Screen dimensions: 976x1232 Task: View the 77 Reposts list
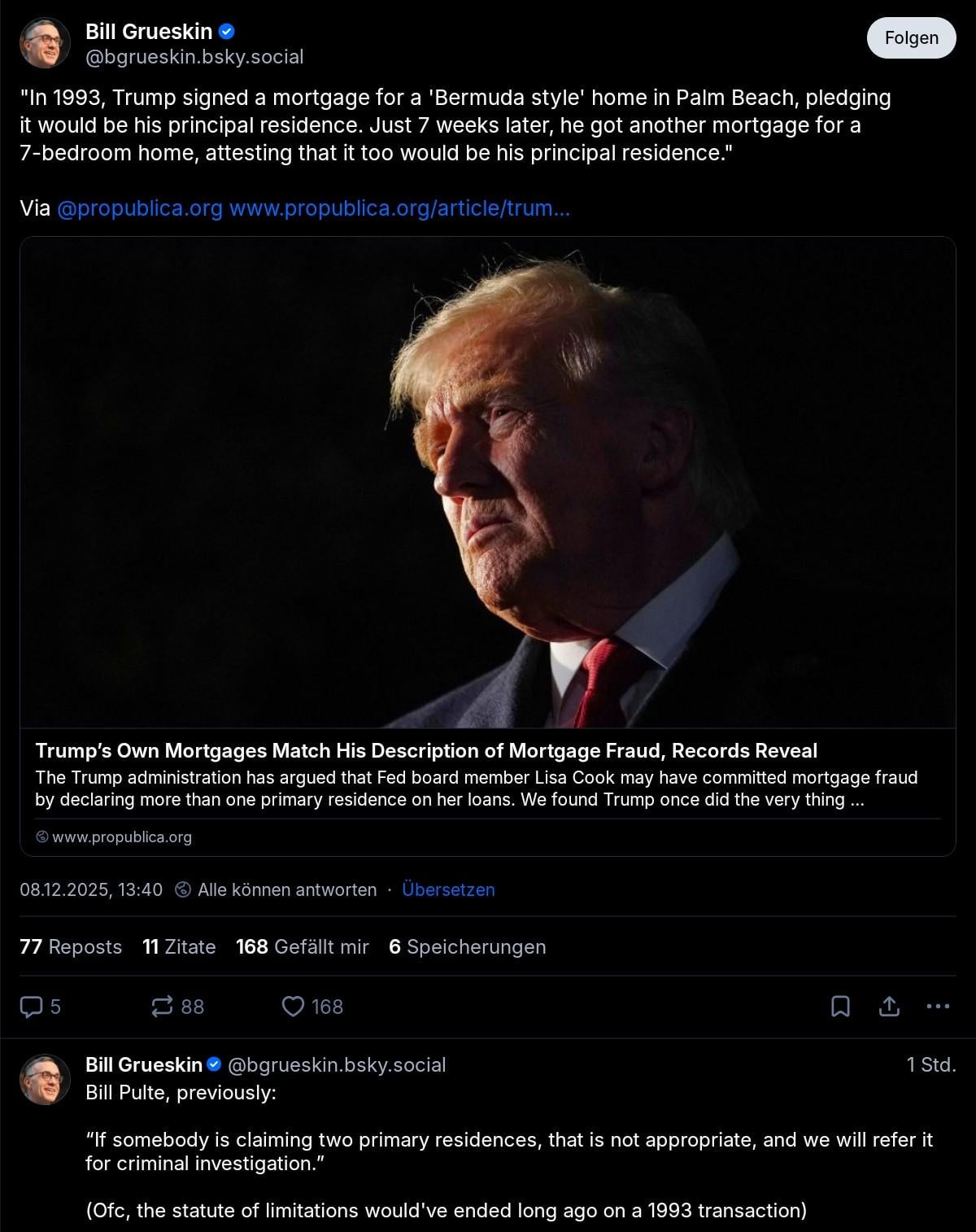(x=71, y=946)
